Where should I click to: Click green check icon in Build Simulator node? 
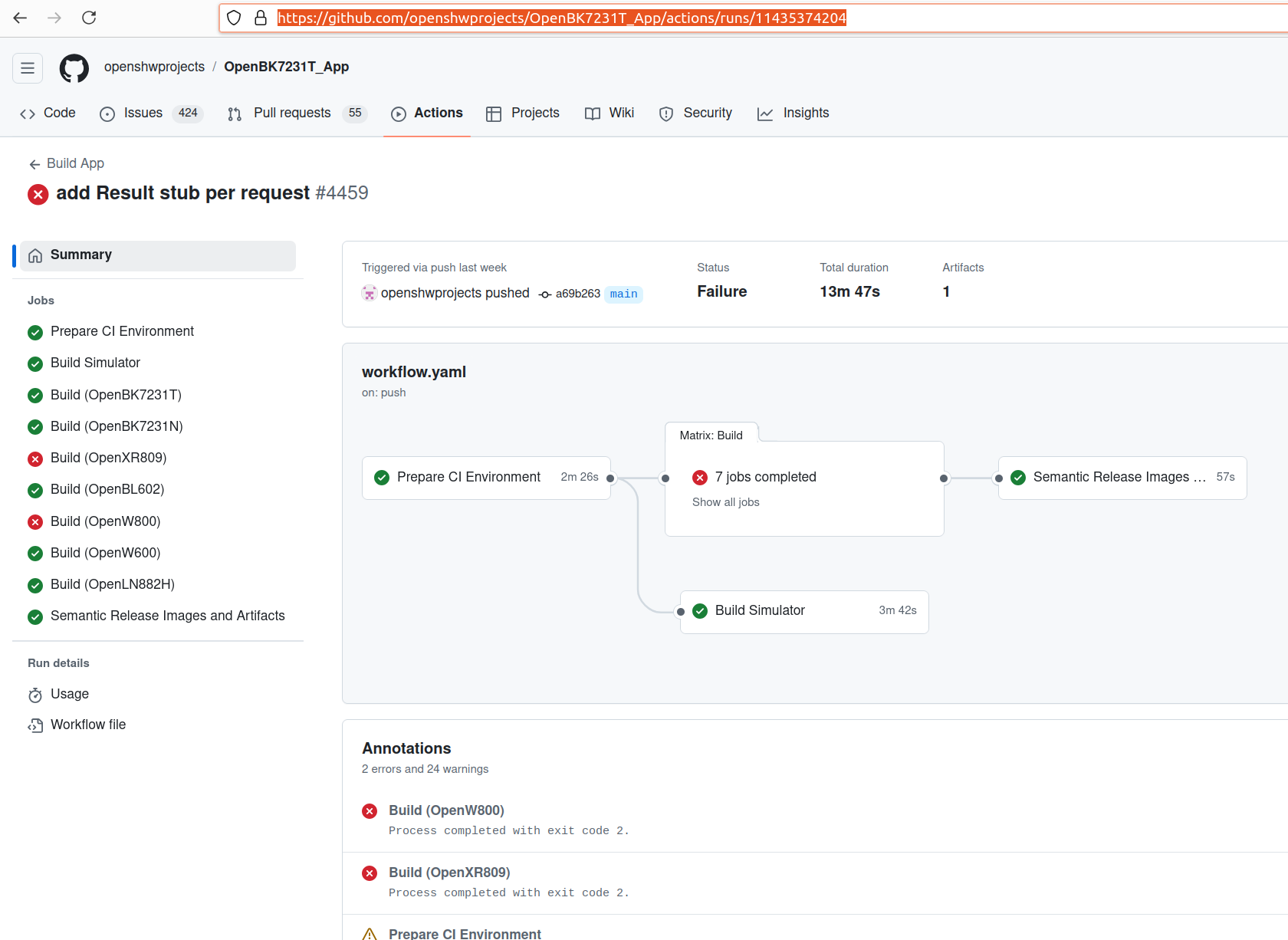click(x=700, y=611)
